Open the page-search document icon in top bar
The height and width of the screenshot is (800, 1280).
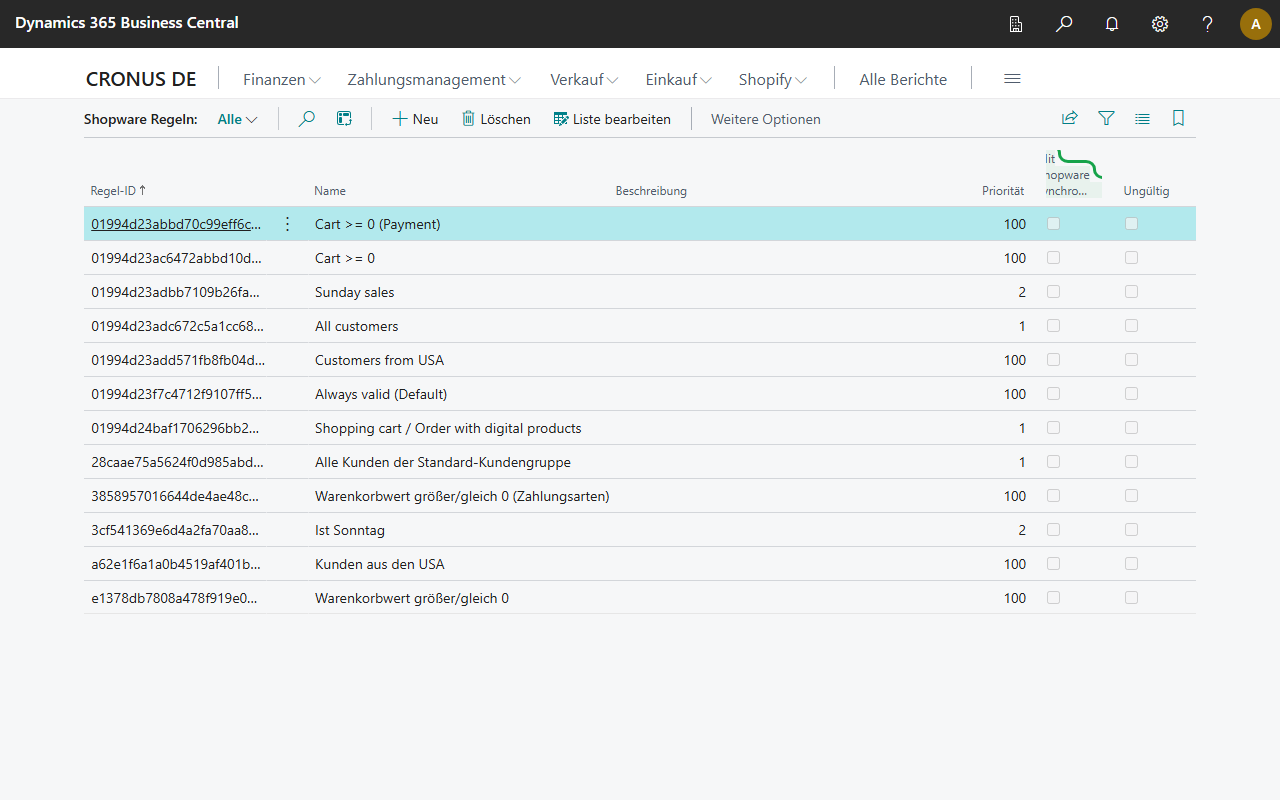coord(1016,24)
